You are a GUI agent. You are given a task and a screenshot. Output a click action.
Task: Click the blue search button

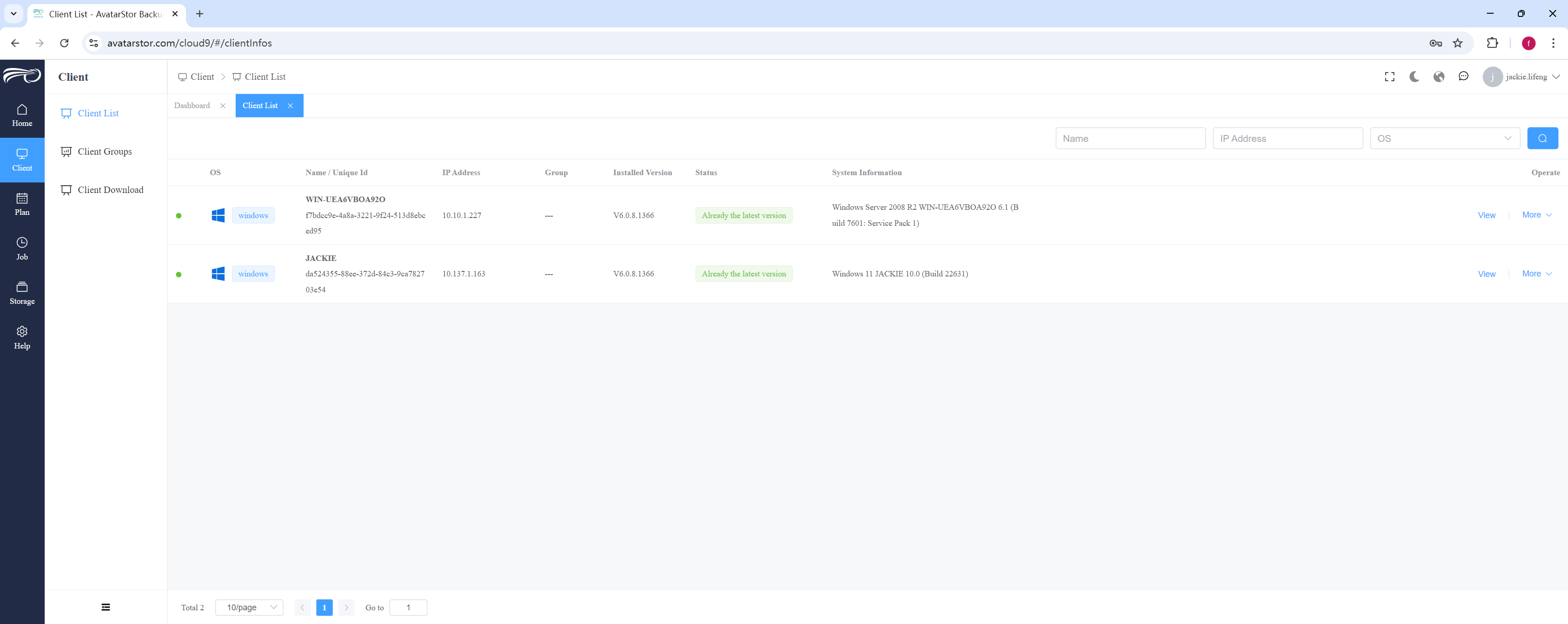(x=1542, y=138)
